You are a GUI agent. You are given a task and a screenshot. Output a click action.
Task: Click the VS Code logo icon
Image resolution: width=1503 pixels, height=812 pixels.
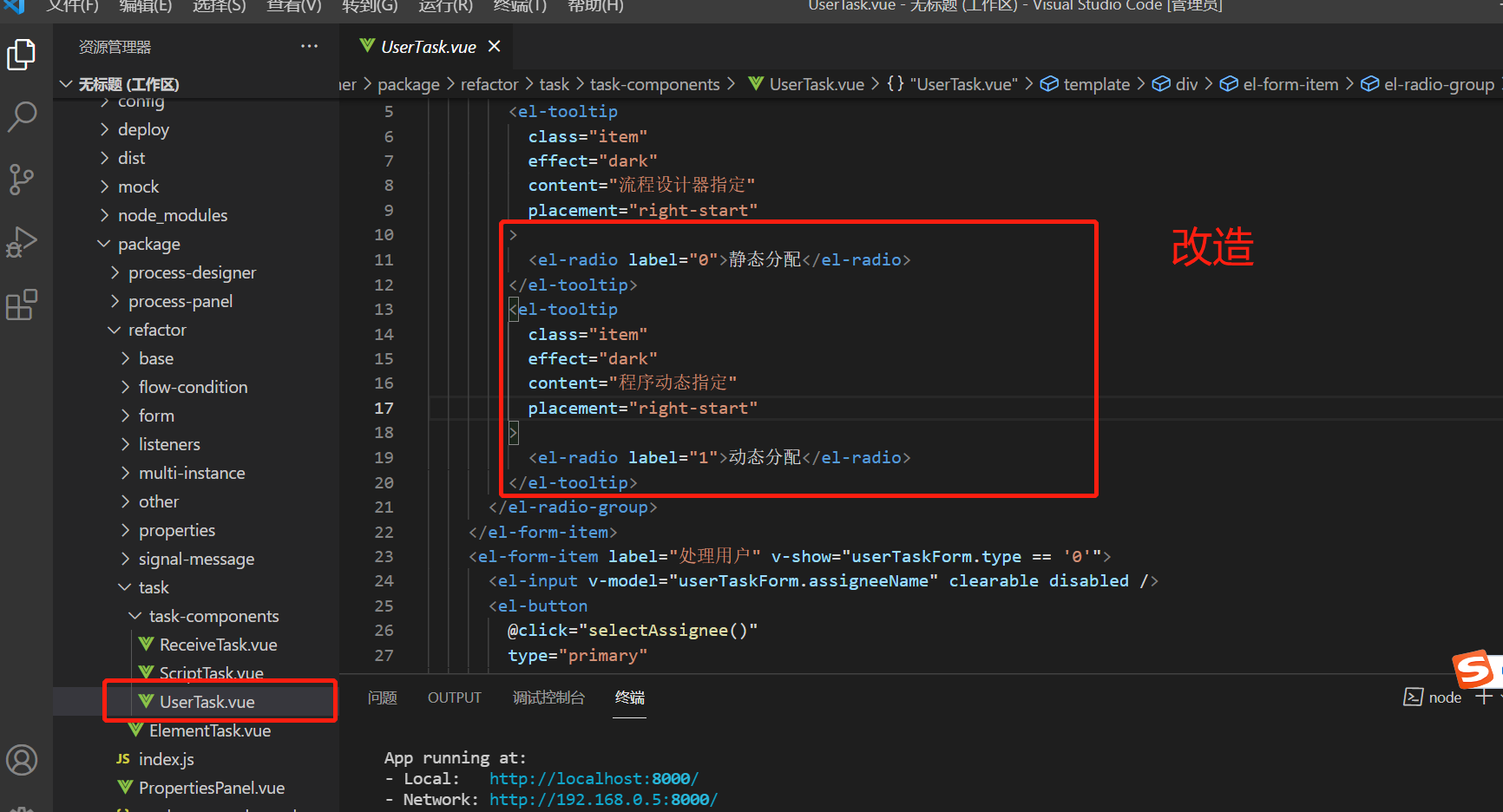pyautogui.click(x=15, y=5)
